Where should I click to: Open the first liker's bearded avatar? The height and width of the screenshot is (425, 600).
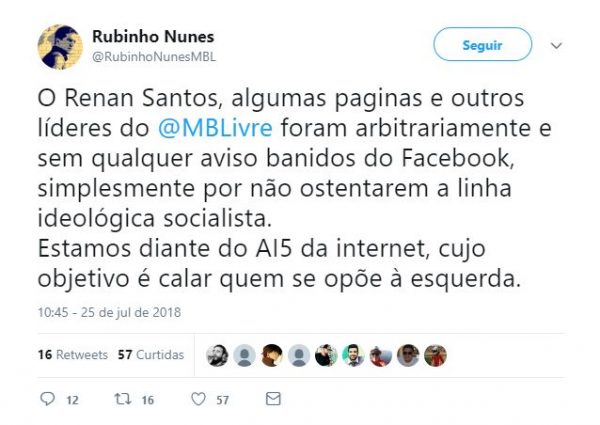tap(217, 355)
